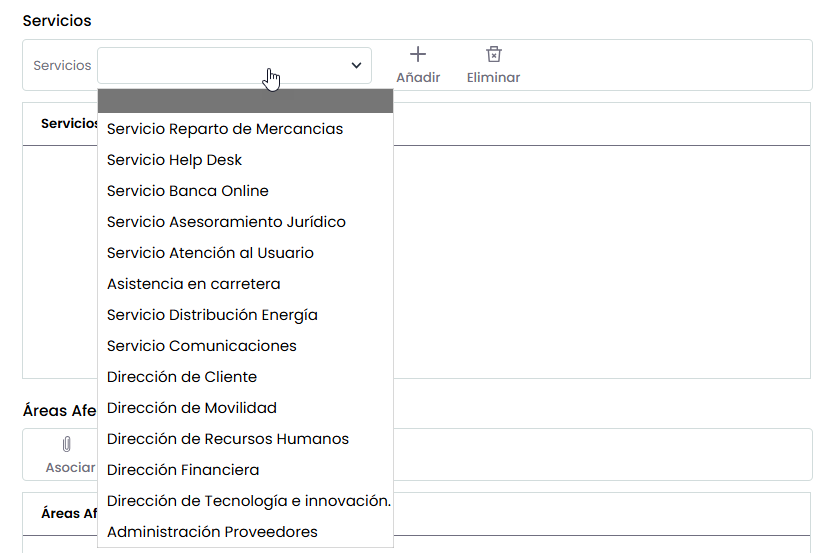Select Dirección de Recursos Humanos
This screenshot has height=553, width=827.
(228, 439)
